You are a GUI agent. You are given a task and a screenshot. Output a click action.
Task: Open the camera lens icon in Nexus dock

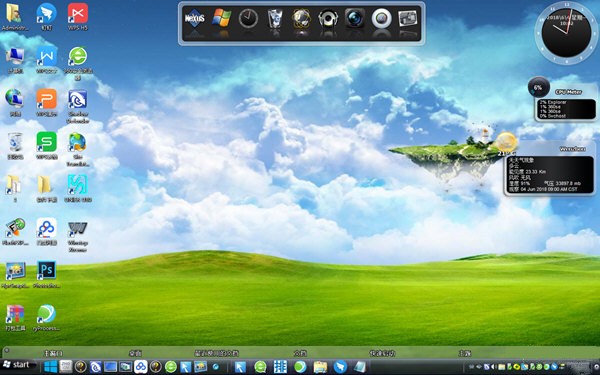click(354, 18)
